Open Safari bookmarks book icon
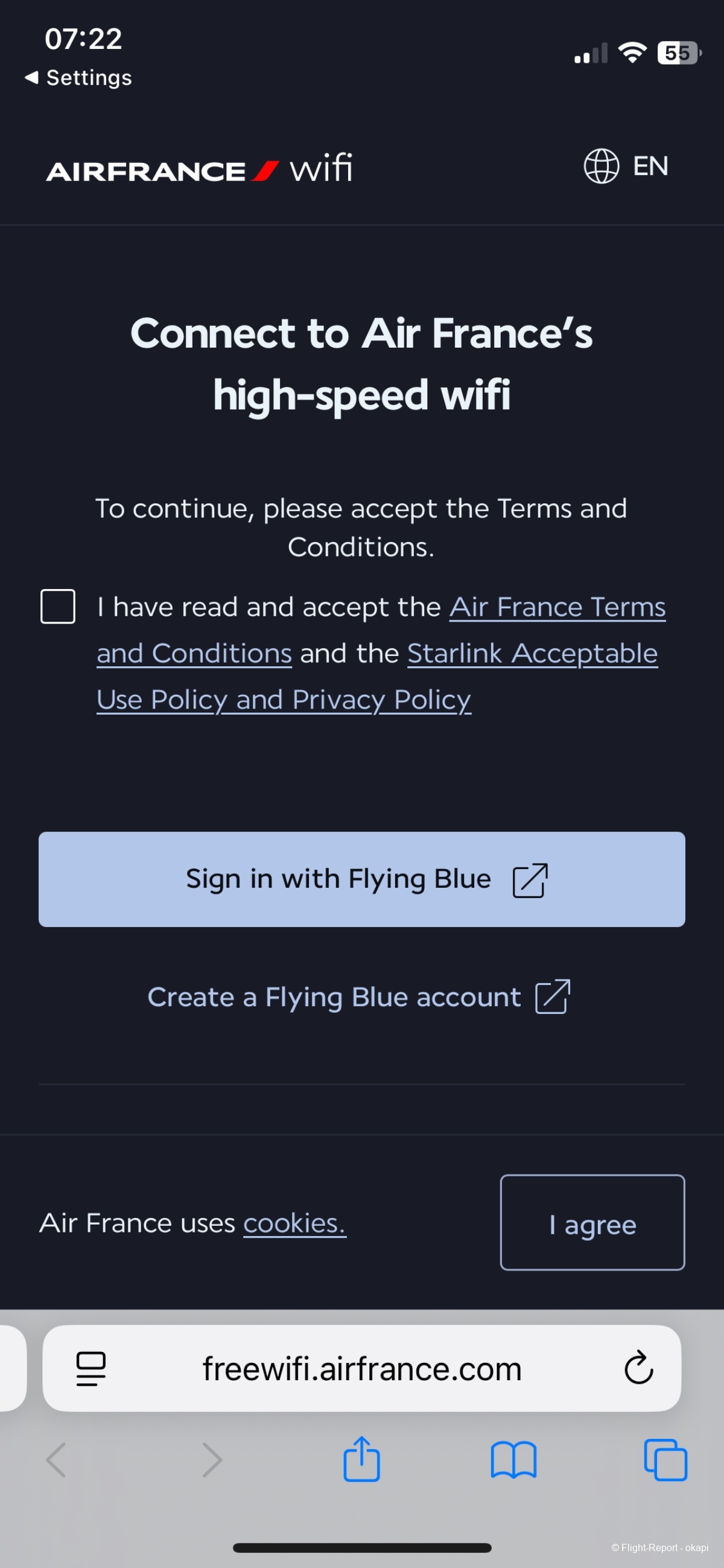Screen dimensions: 724x1568 pos(513,1459)
